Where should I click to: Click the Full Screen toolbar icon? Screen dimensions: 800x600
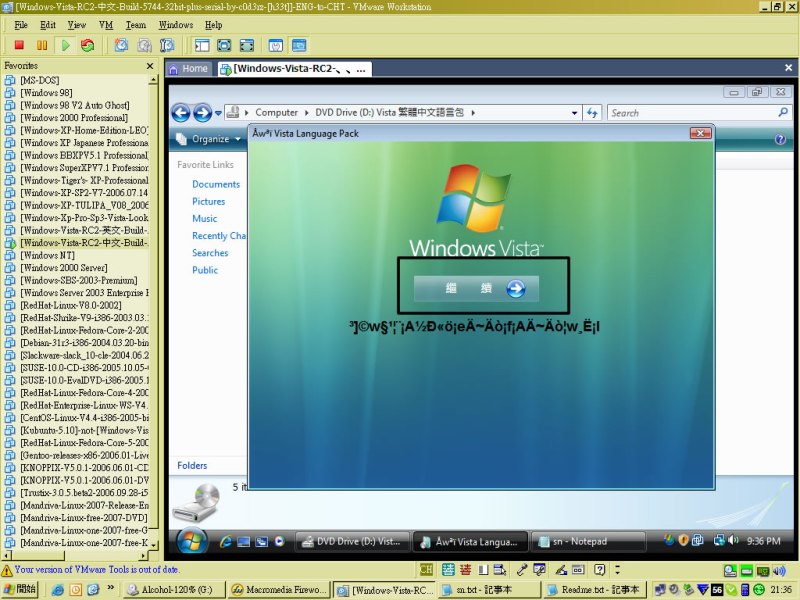pyautogui.click(x=246, y=45)
